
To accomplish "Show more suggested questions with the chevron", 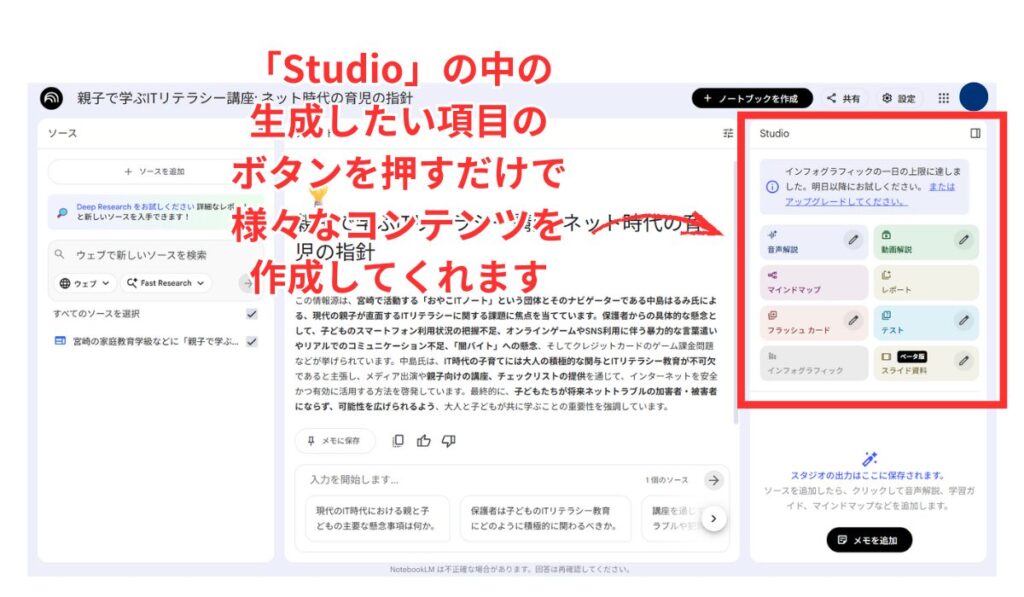I will pyautogui.click(x=713, y=518).
